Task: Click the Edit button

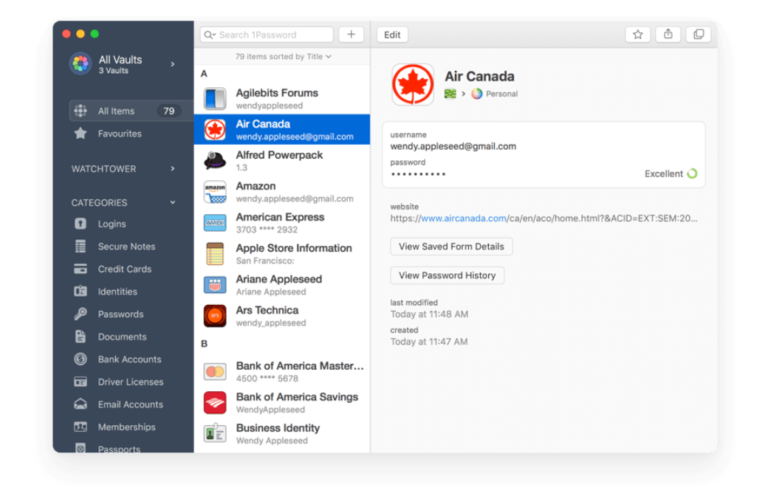Action: tap(392, 35)
